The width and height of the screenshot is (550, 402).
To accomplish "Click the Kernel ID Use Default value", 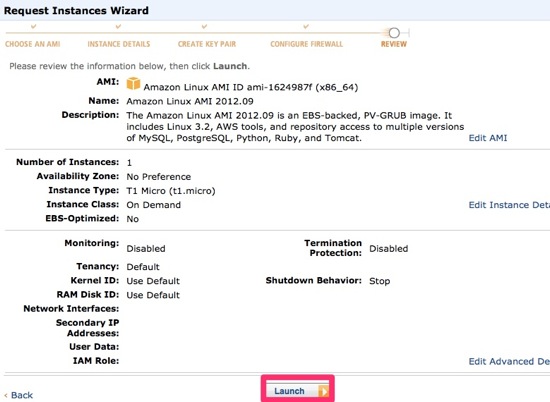I will pos(153,281).
